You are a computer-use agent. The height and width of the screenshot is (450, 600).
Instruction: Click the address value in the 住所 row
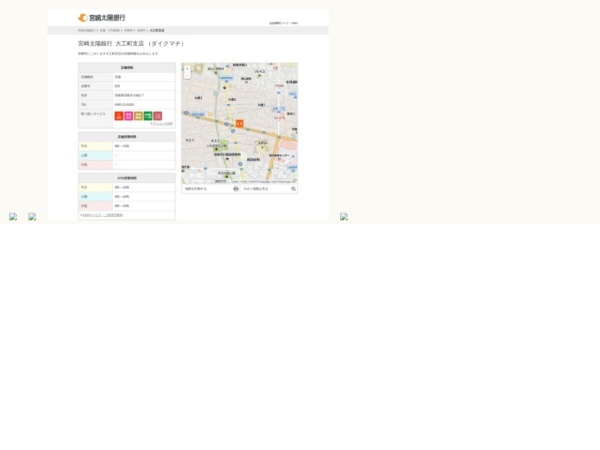click(x=129, y=95)
